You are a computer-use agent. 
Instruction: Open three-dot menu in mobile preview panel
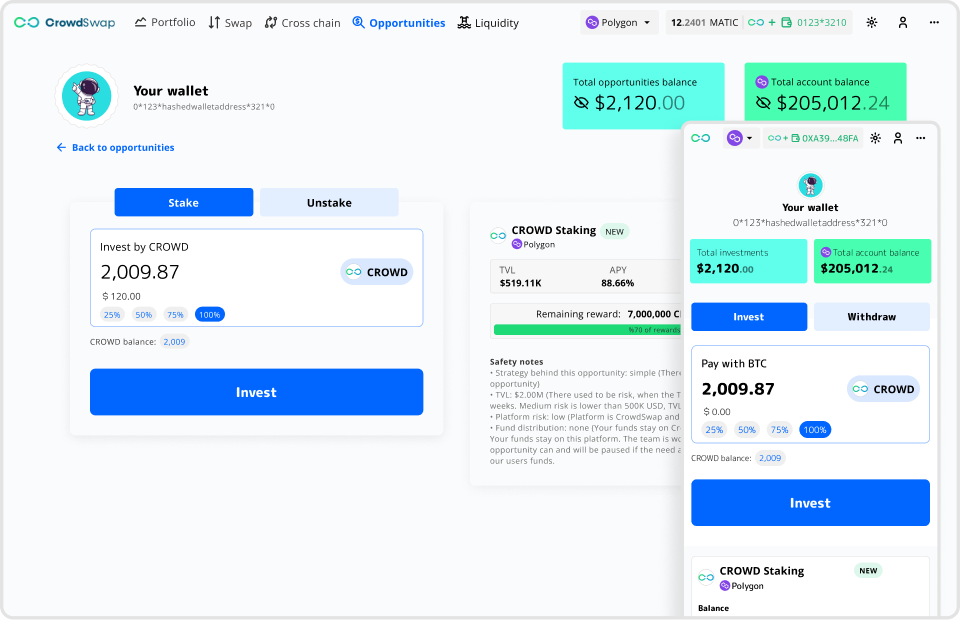pos(921,138)
